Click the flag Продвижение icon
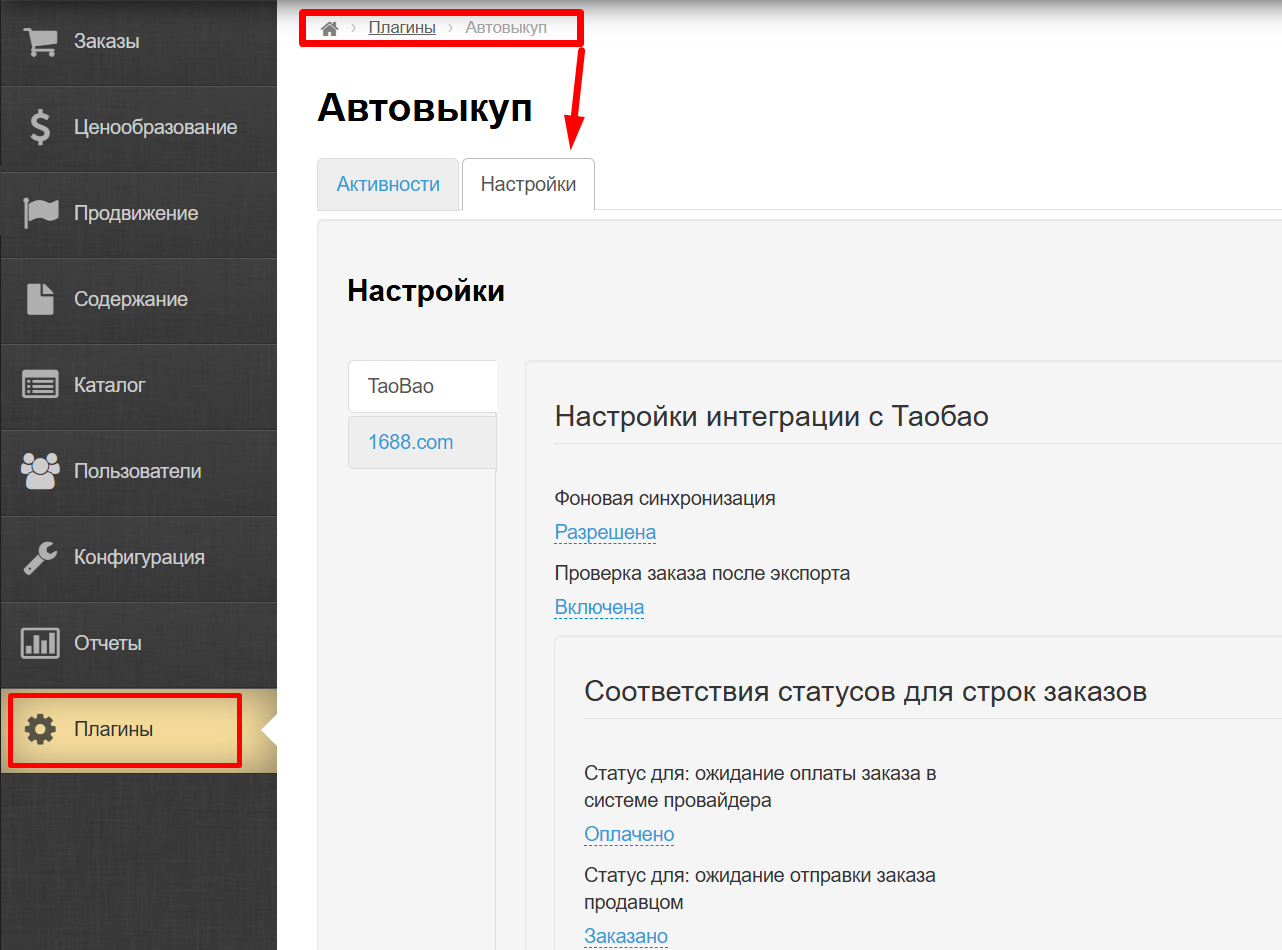The height and width of the screenshot is (950, 1282). (x=40, y=213)
